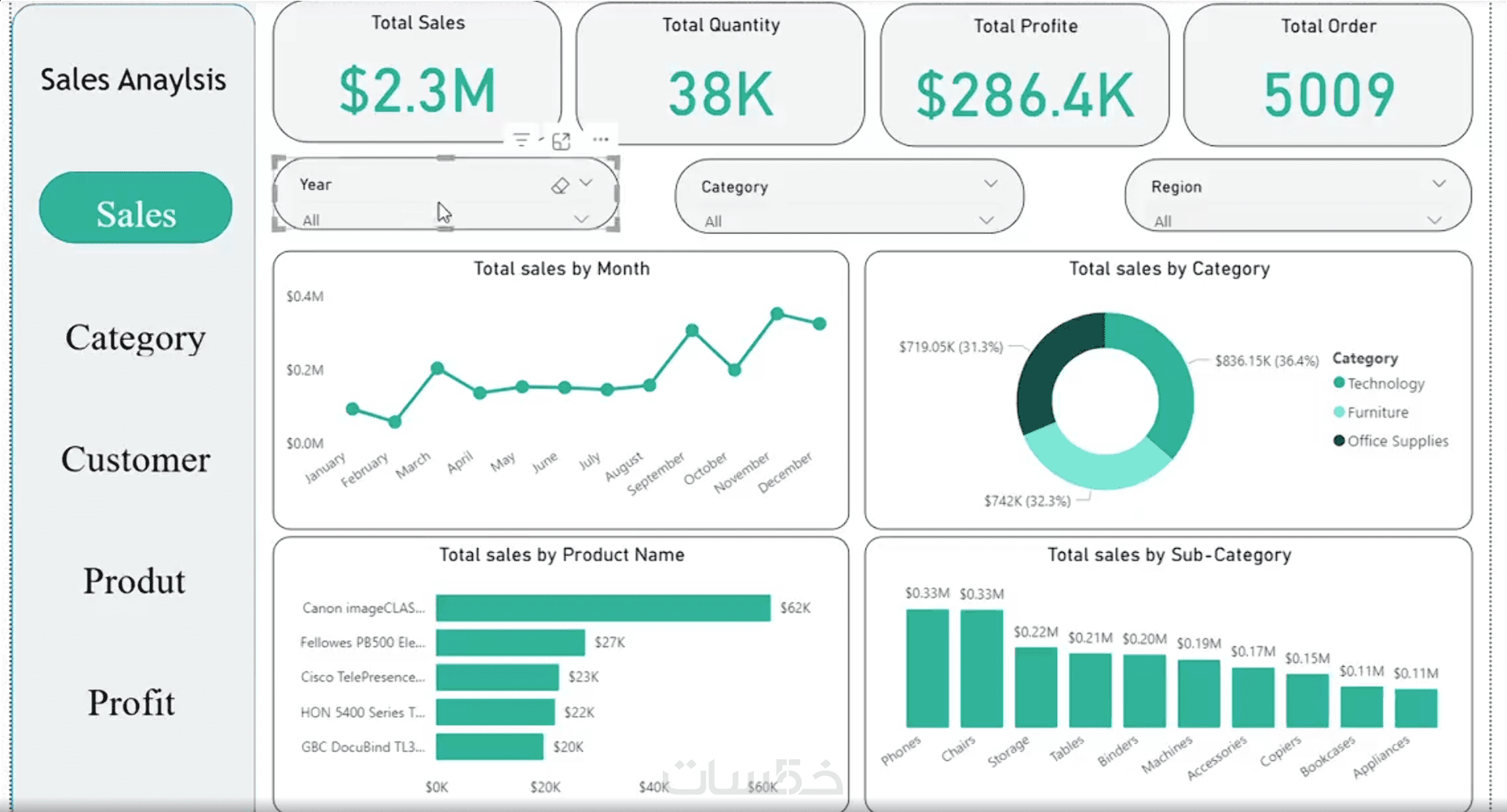Clear selections with the Year eraser icon
The height and width of the screenshot is (812, 1507).
[x=560, y=186]
